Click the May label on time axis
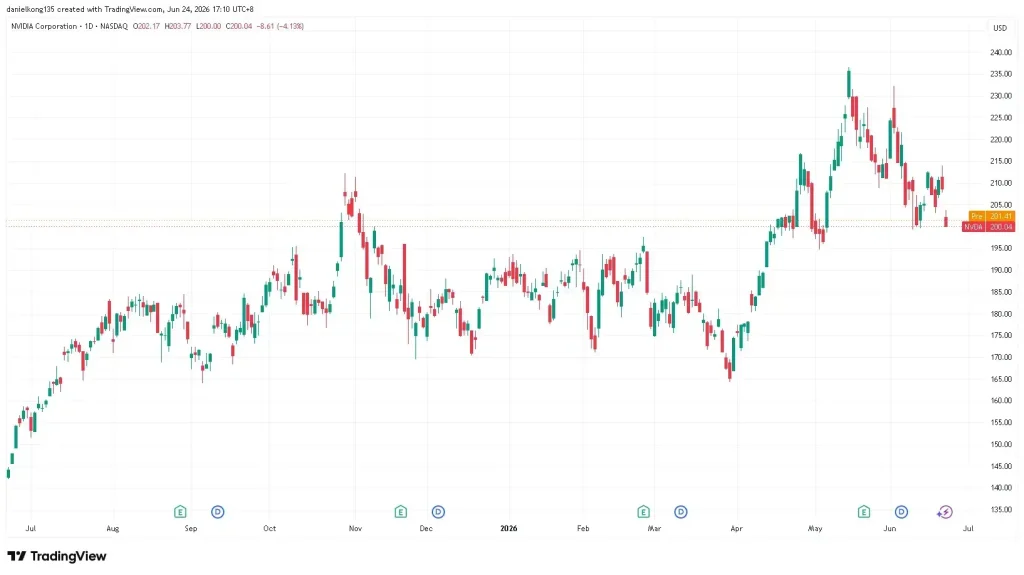1024x575 pixels. tap(815, 529)
